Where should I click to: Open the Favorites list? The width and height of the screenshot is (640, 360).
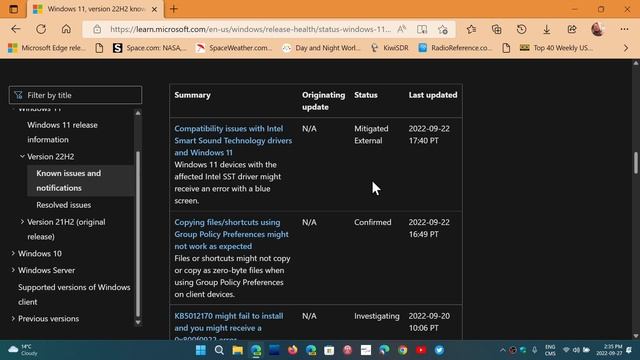point(471,29)
